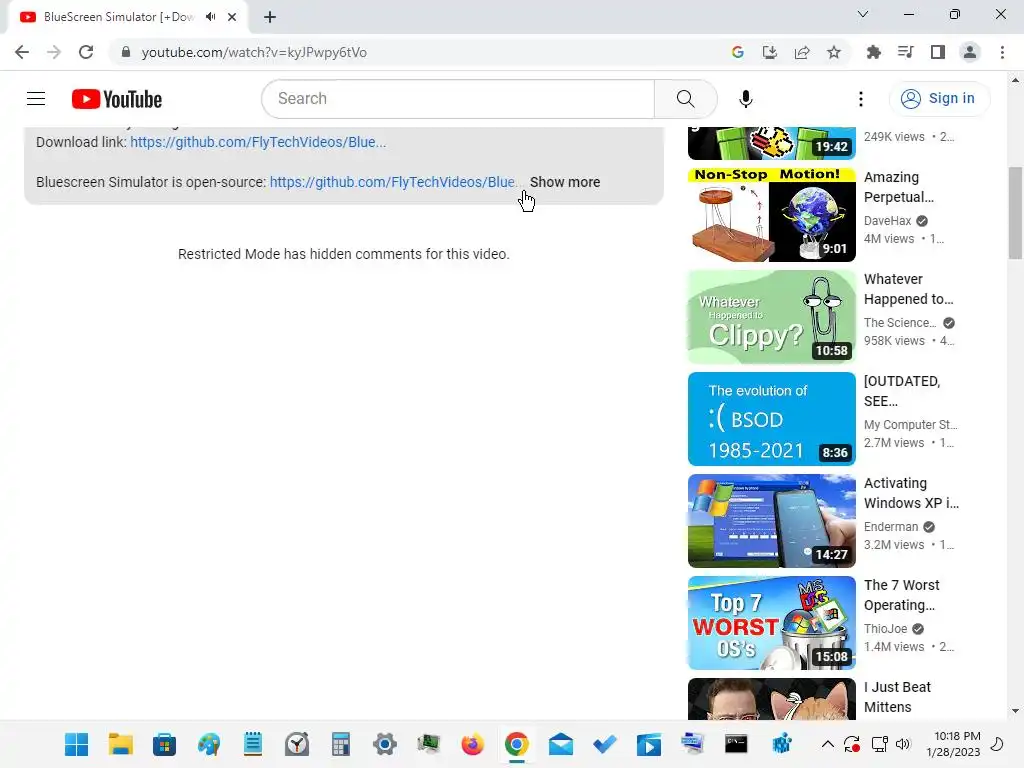Viewport: 1024px width, 768px height.
Task: Open Whatever Happened to Clippy thumbnail
Action: [771, 317]
